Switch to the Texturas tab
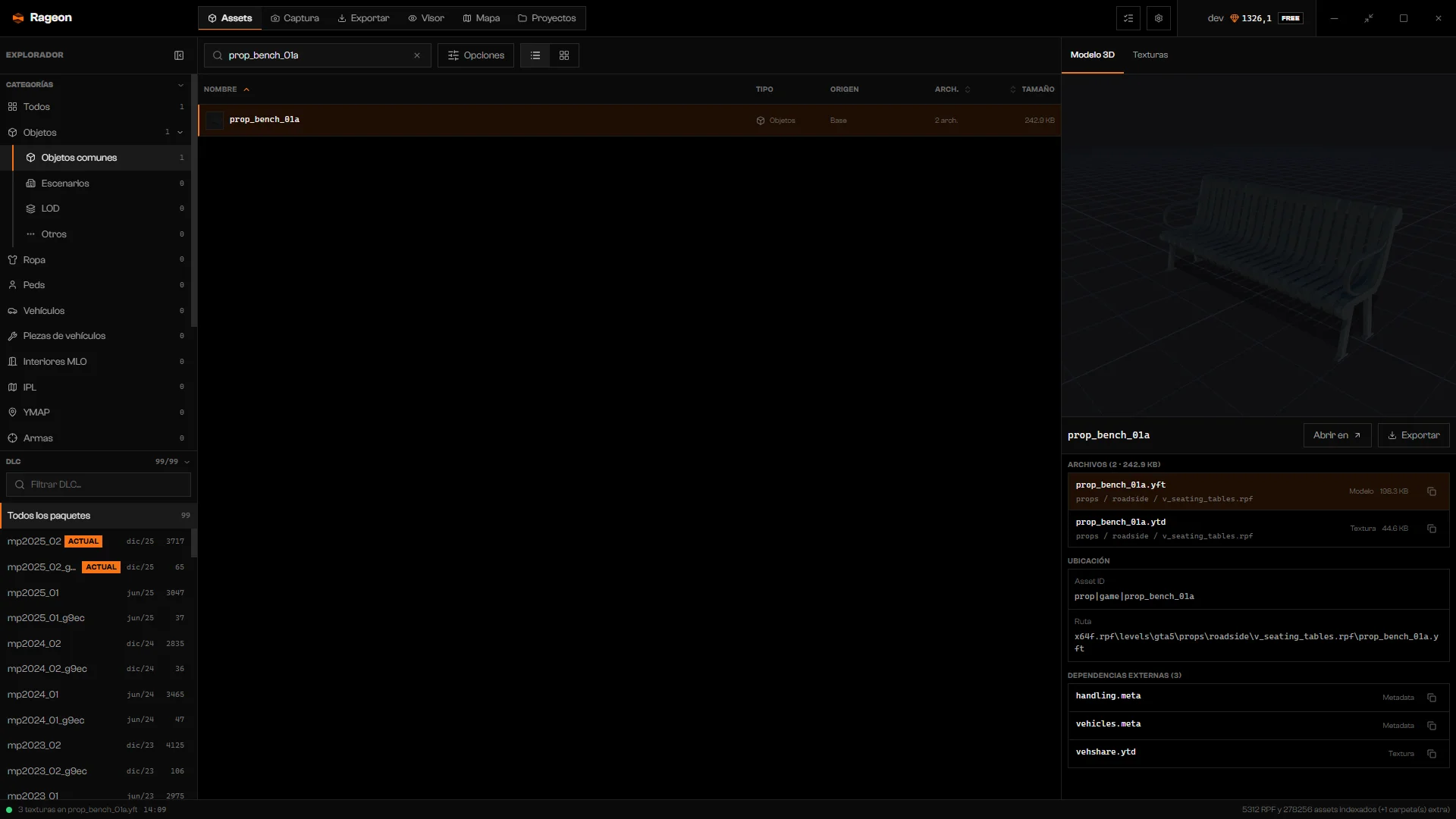This screenshot has height=819, width=1456. coord(1150,55)
